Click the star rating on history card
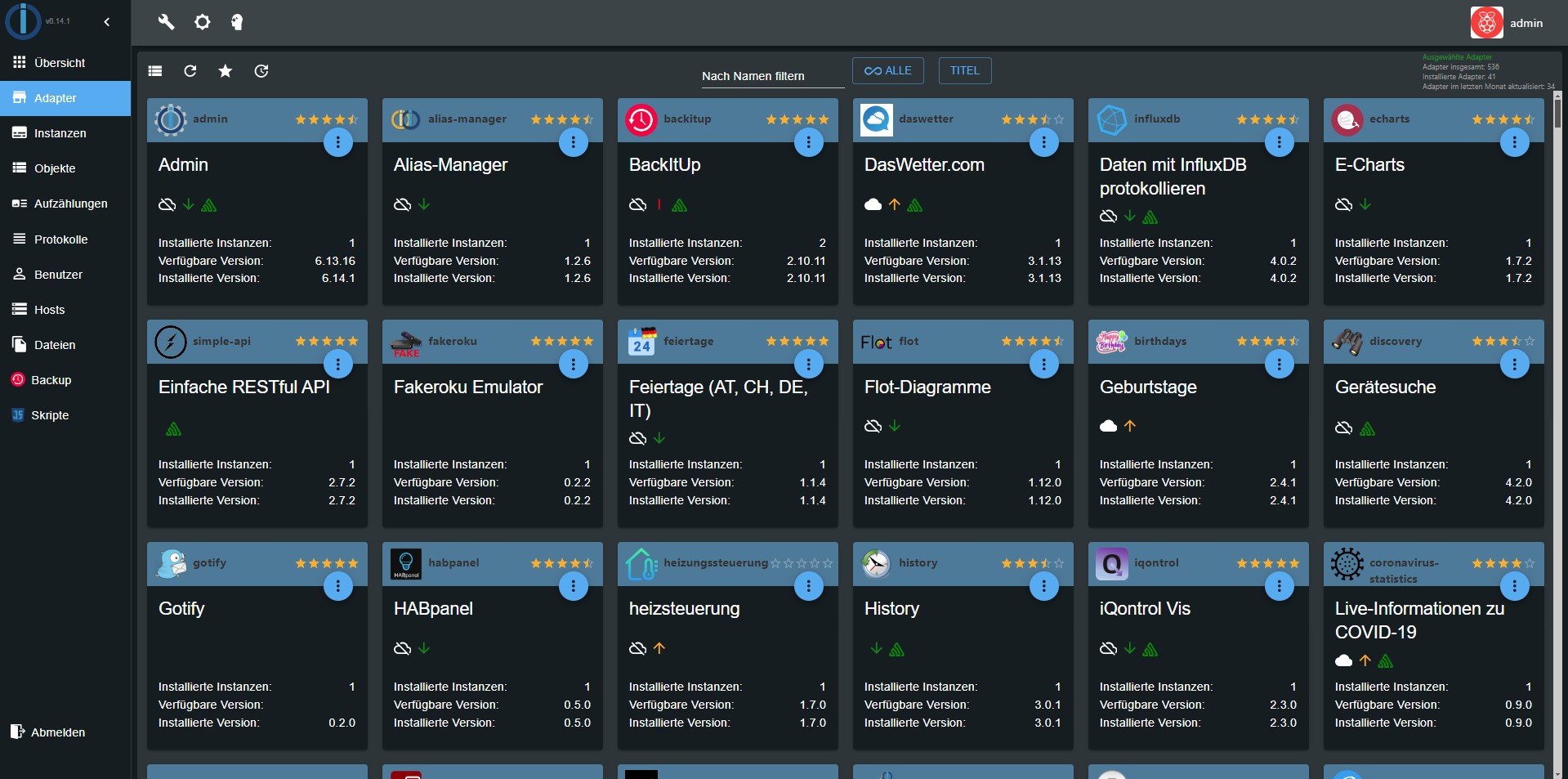Screen dimensions: 1568x779 click(x=1033, y=563)
